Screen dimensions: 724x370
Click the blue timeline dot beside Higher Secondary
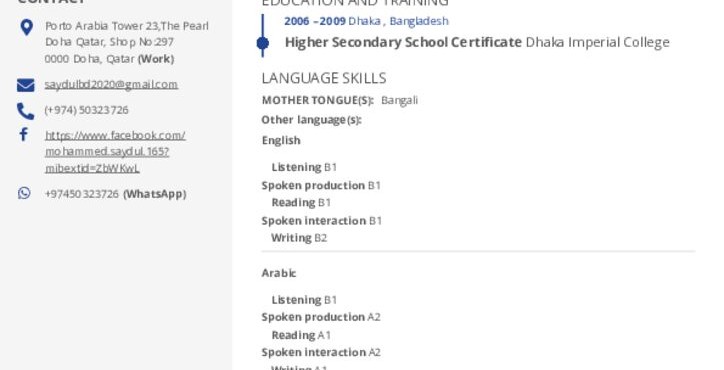click(x=263, y=43)
